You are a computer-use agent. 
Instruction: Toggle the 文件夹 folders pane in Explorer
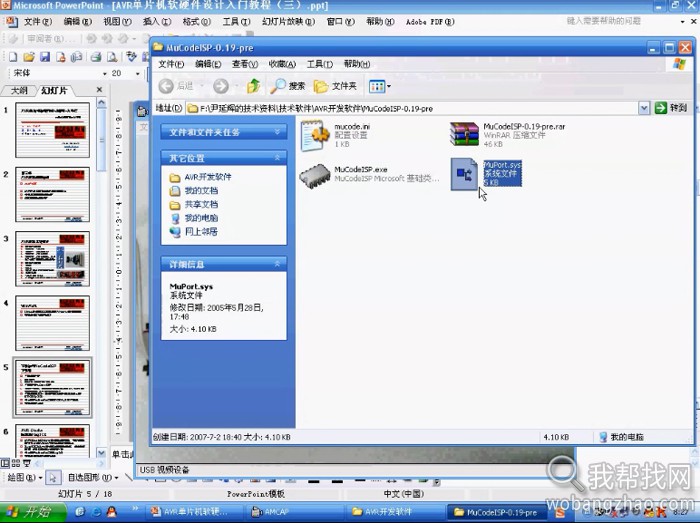[335, 86]
